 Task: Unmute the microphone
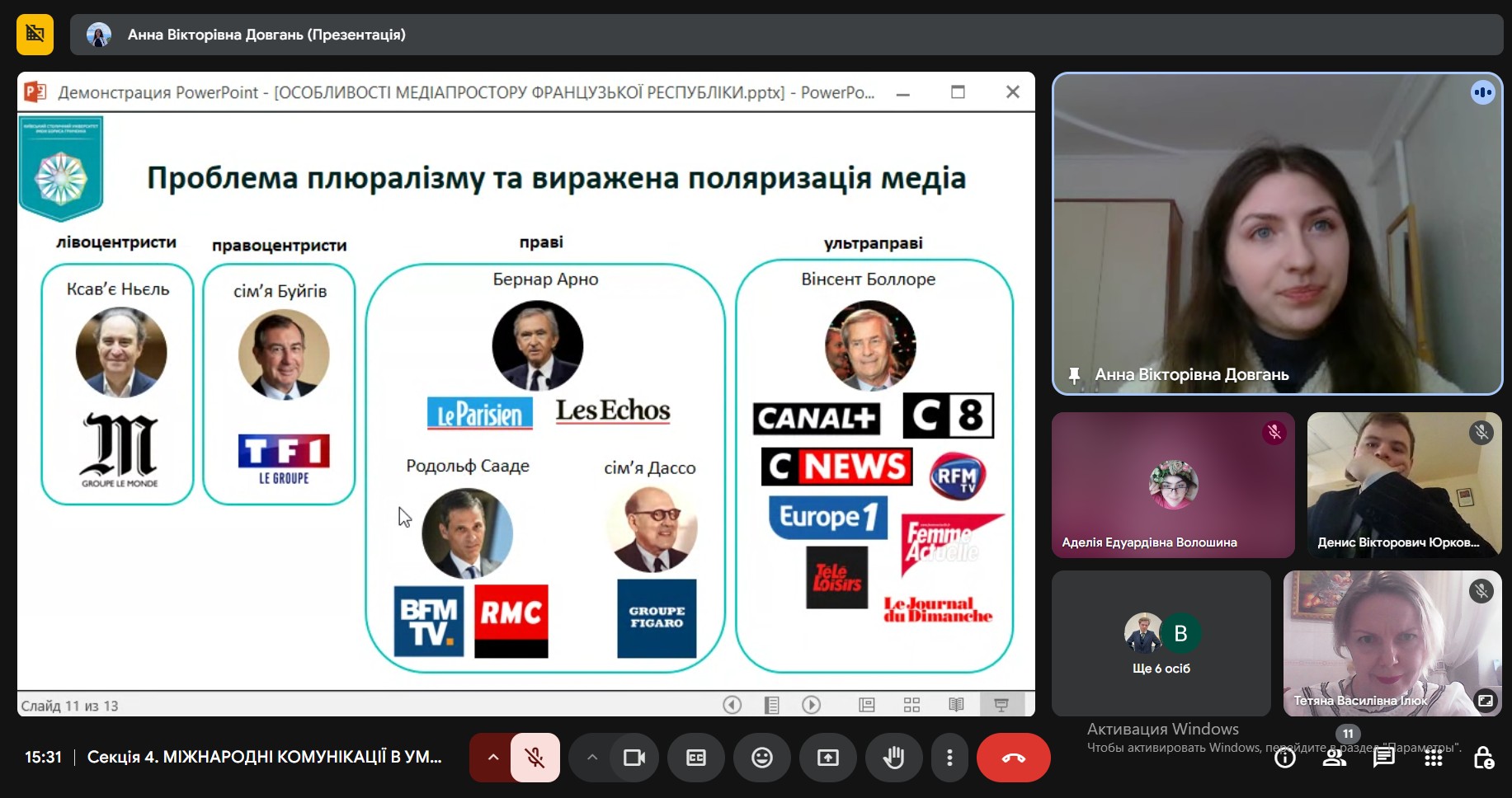[x=535, y=758]
